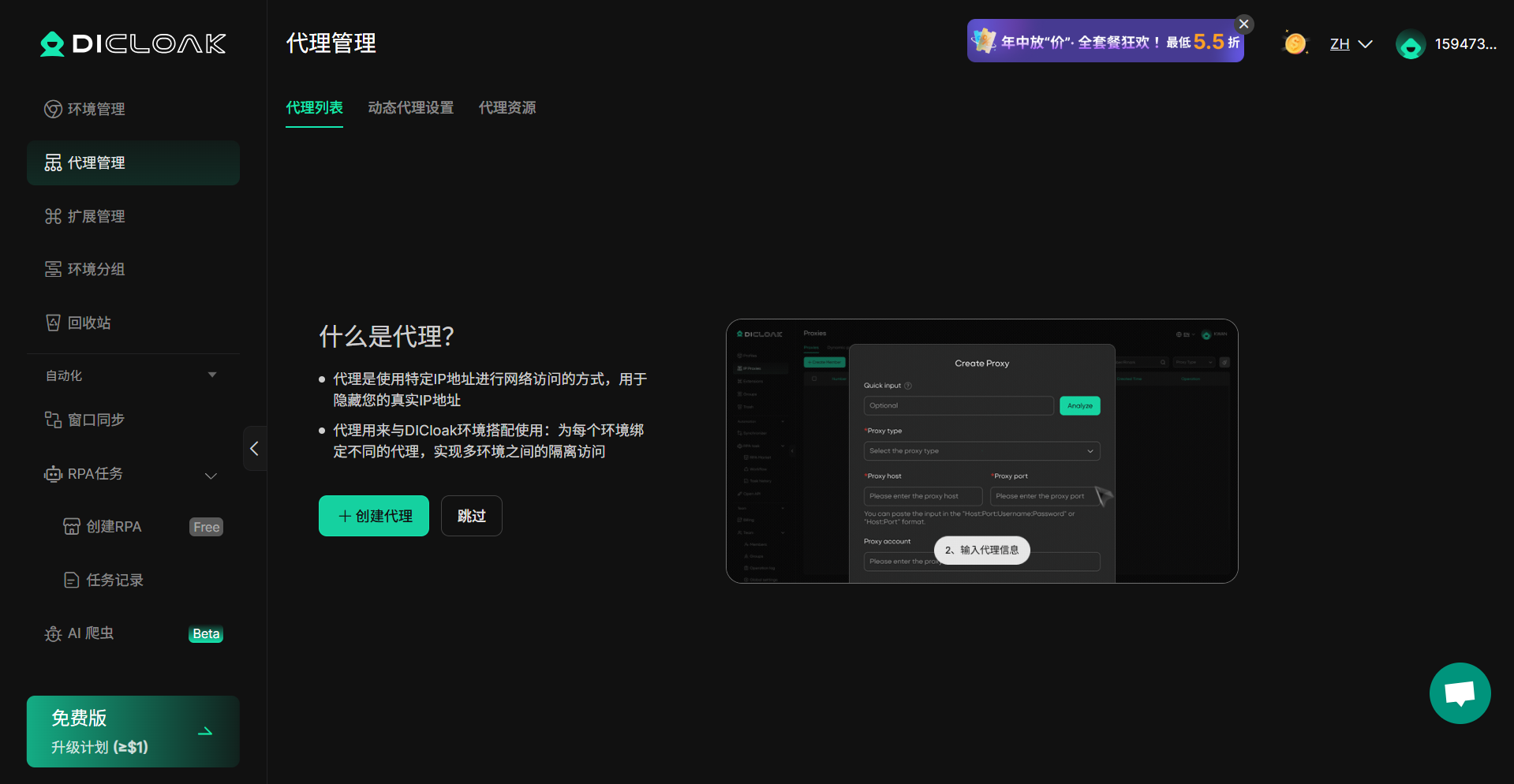Screen dimensions: 1514x784
Task: Click the 创建代理 button
Action: [374, 516]
